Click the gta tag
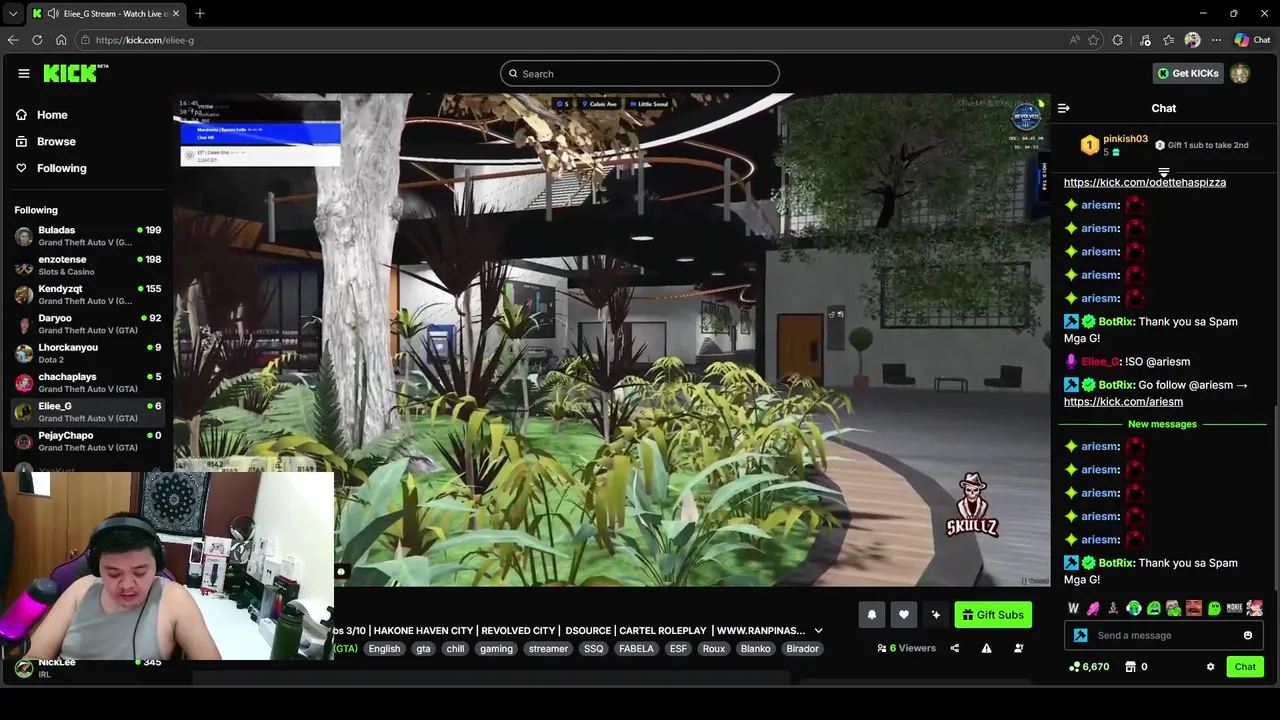The image size is (1280, 720). 423,649
